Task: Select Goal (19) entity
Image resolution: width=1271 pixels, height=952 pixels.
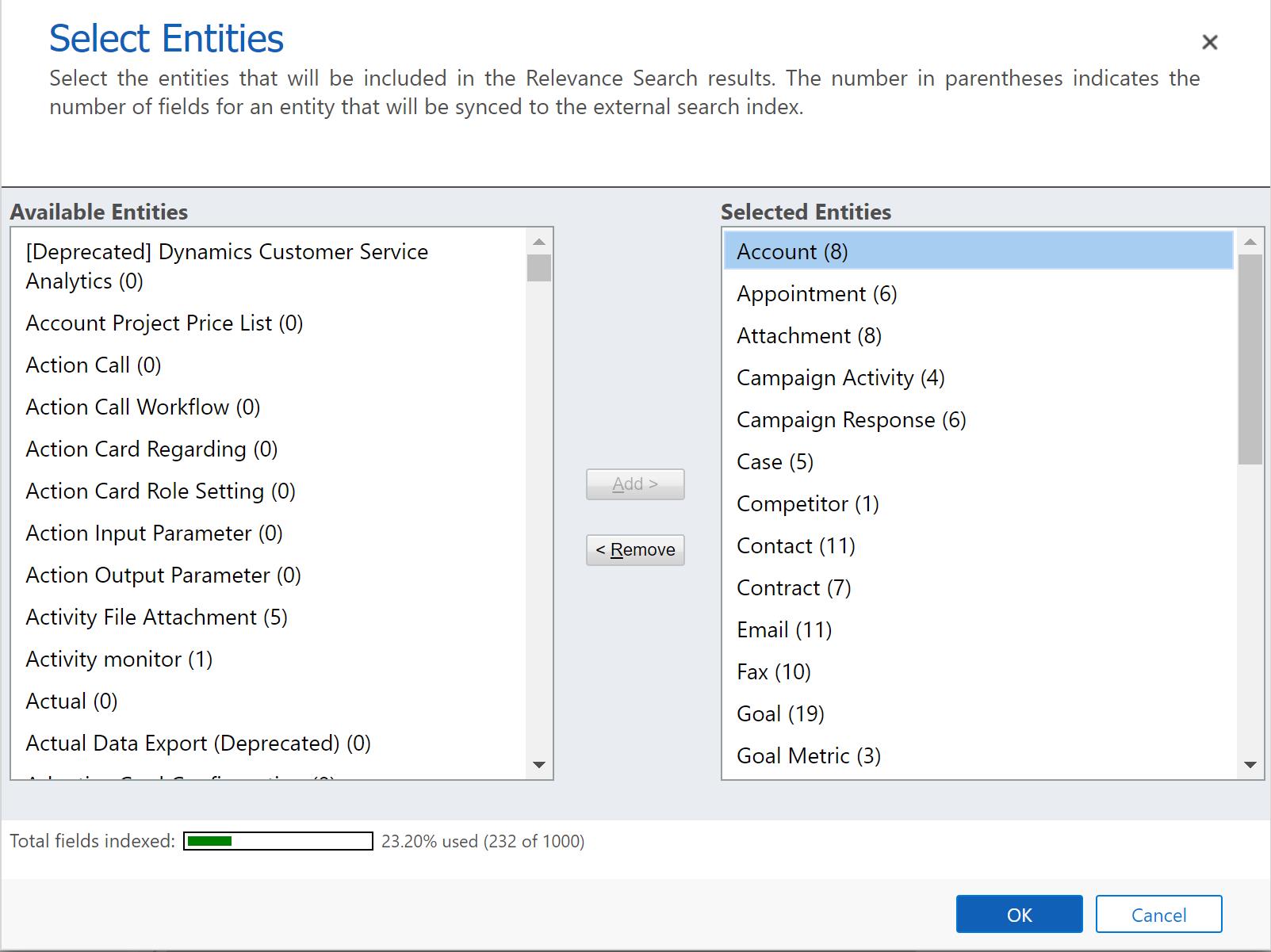Action: (x=978, y=713)
